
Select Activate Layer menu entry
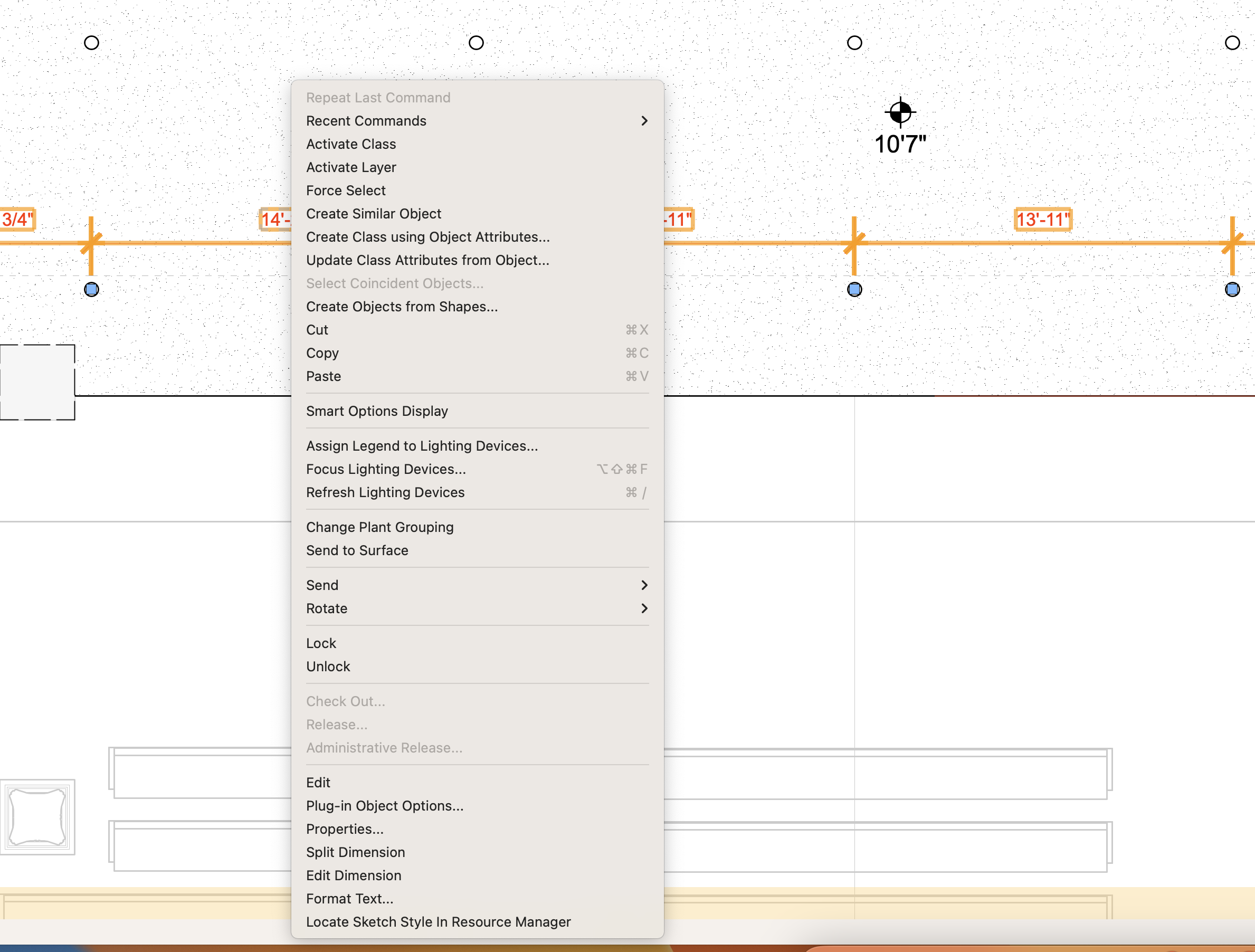[x=351, y=167]
